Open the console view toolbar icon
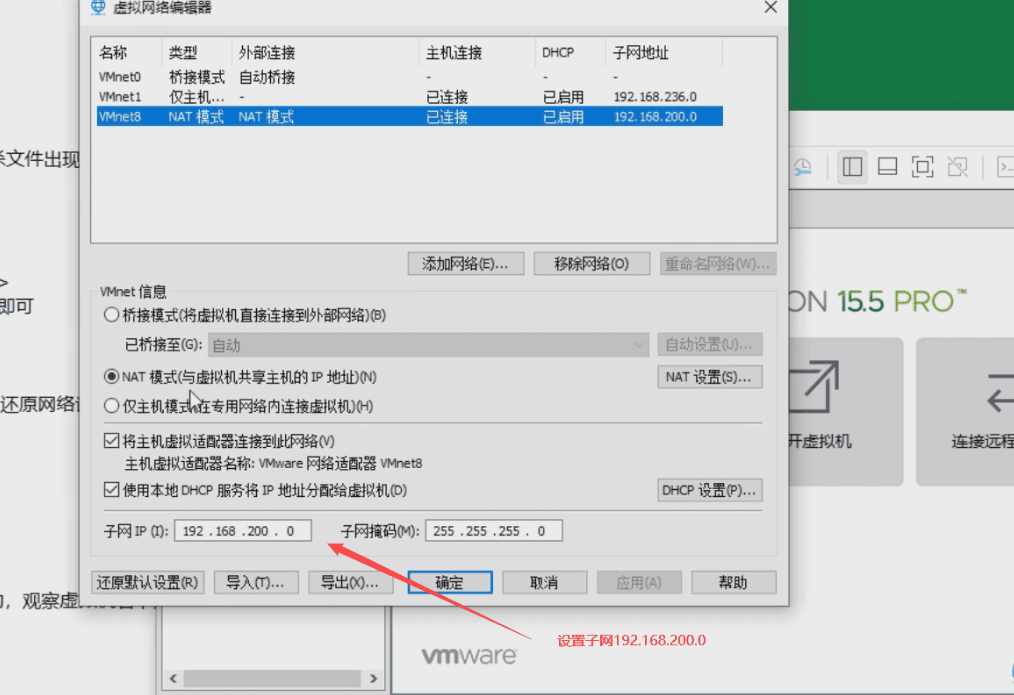 click(1003, 167)
